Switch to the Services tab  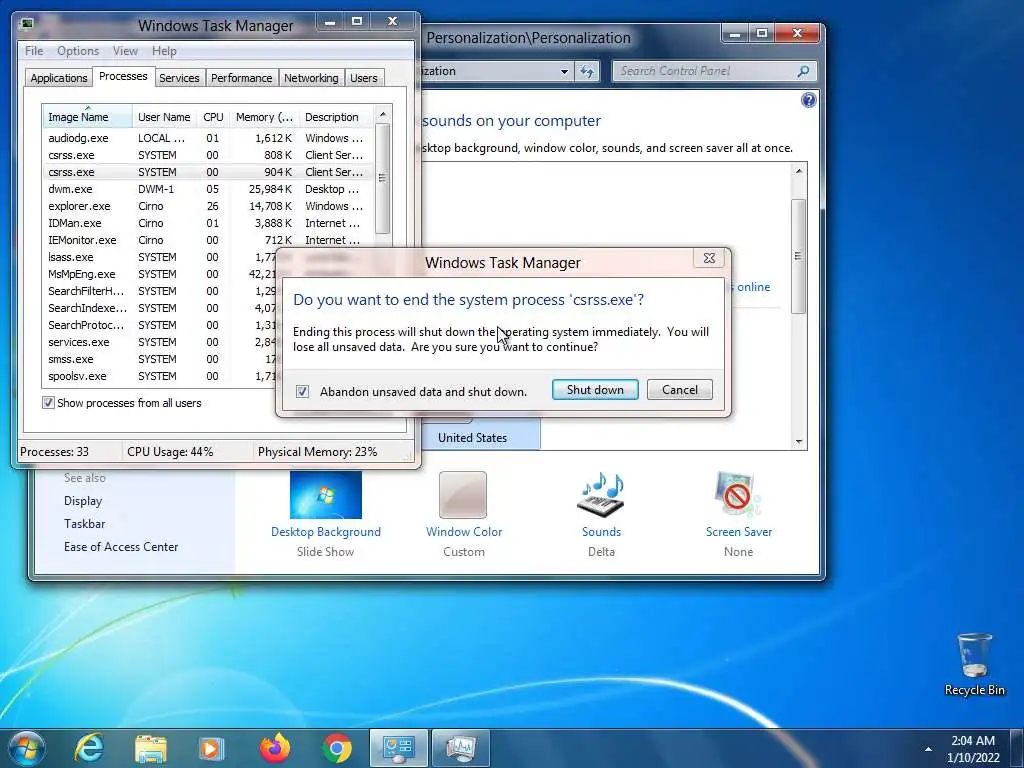pyautogui.click(x=179, y=78)
